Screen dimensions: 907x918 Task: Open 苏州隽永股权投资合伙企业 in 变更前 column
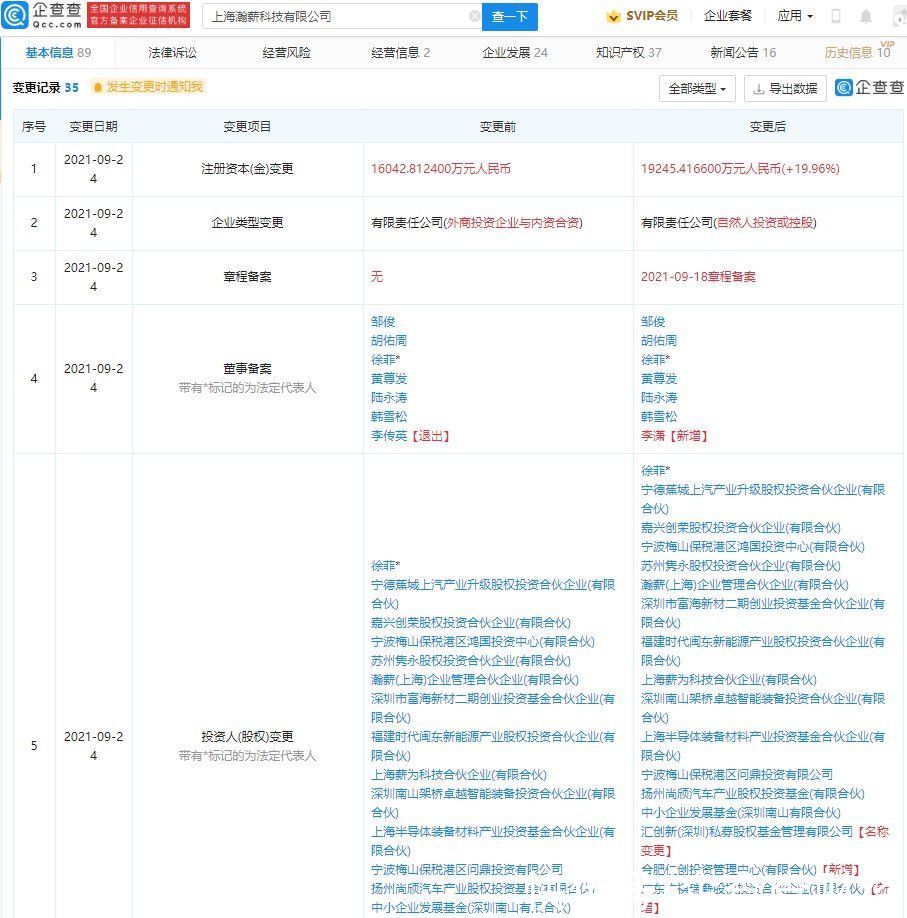[471, 660]
